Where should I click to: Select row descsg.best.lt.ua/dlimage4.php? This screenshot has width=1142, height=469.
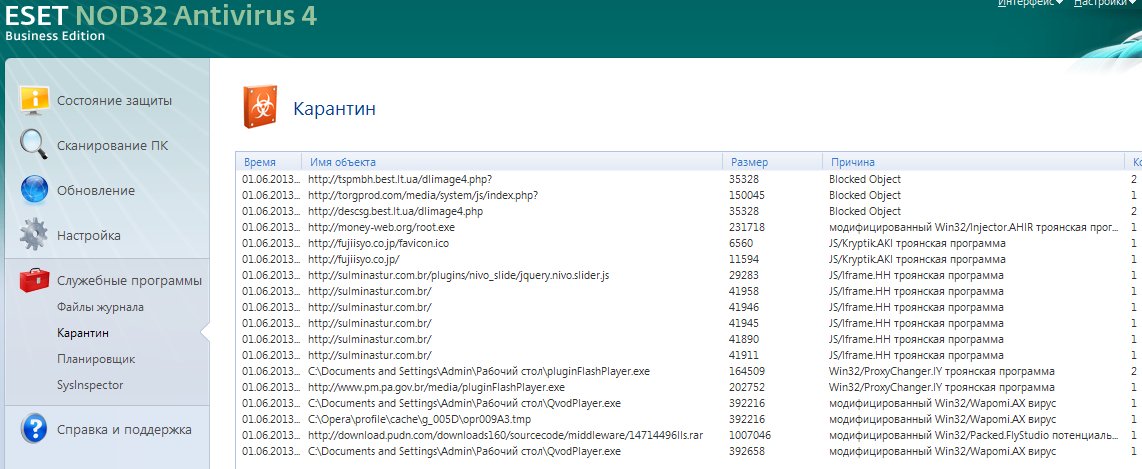[689, 211]
